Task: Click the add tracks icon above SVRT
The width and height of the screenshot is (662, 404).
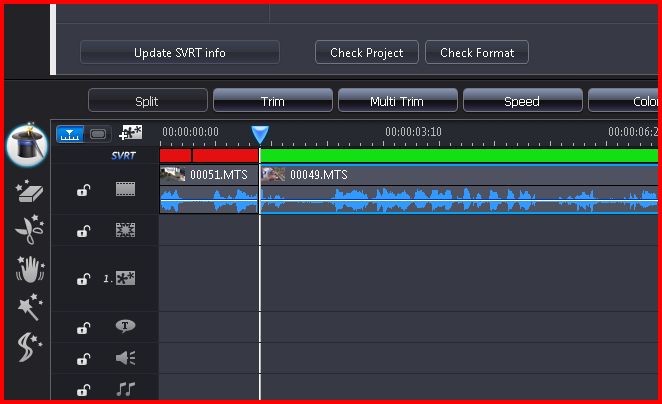Action: pos(130,133)
